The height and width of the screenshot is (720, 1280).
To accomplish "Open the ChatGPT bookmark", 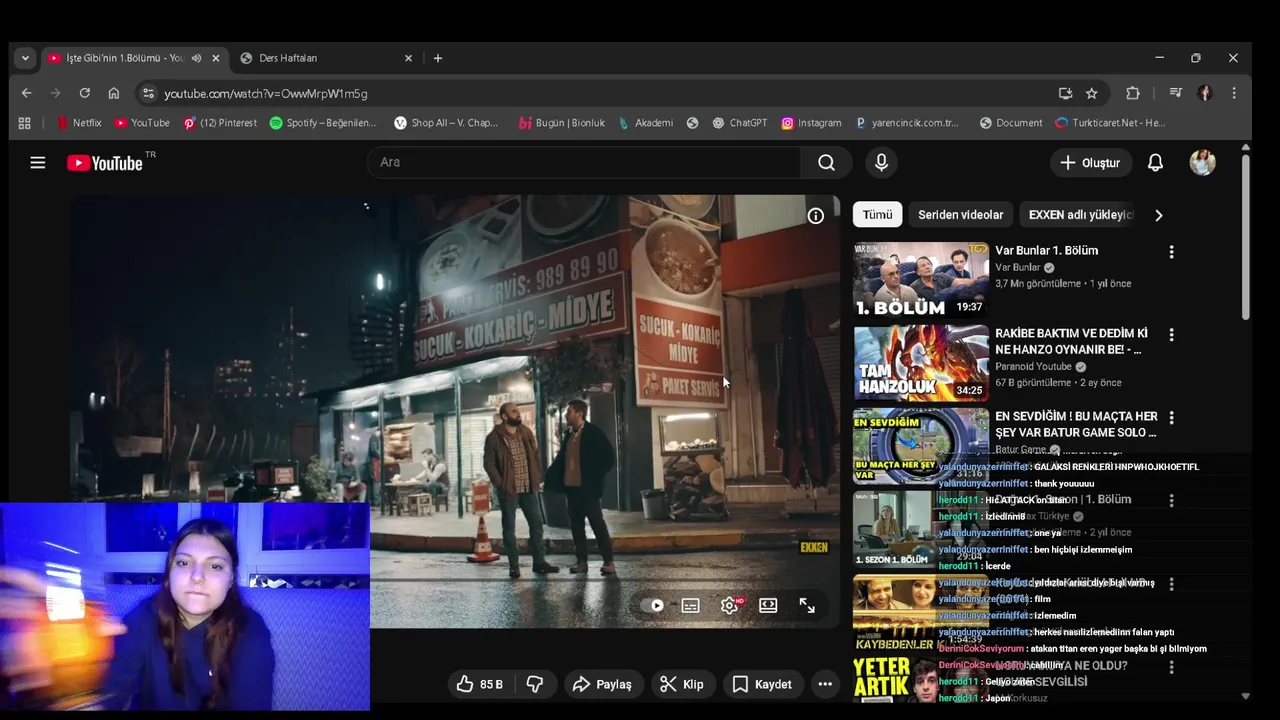I will point(740,123).
